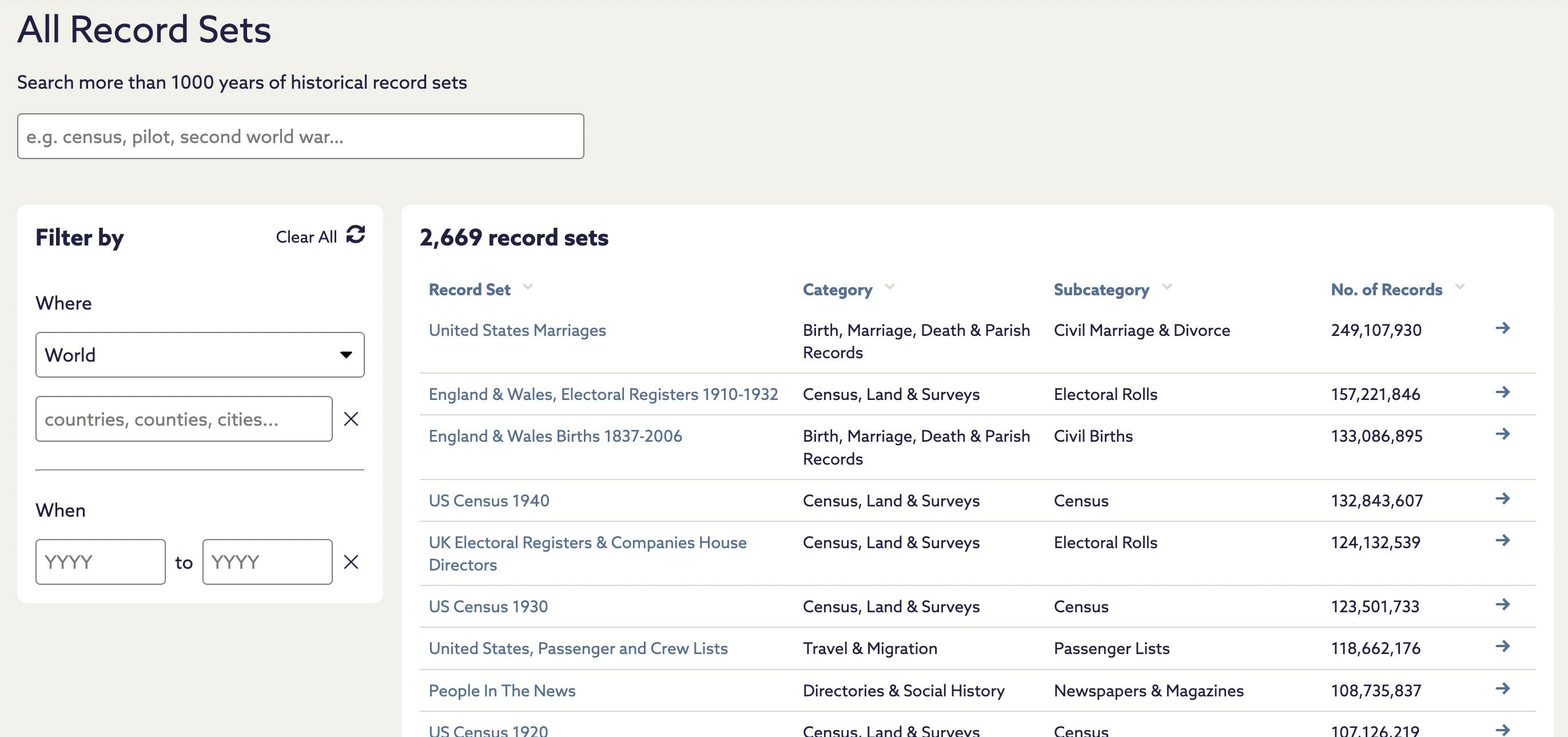Click arrow for Passenger and Crew Lists
This screenshot has width=1568, height=737.
click(x=1502, y=646)
